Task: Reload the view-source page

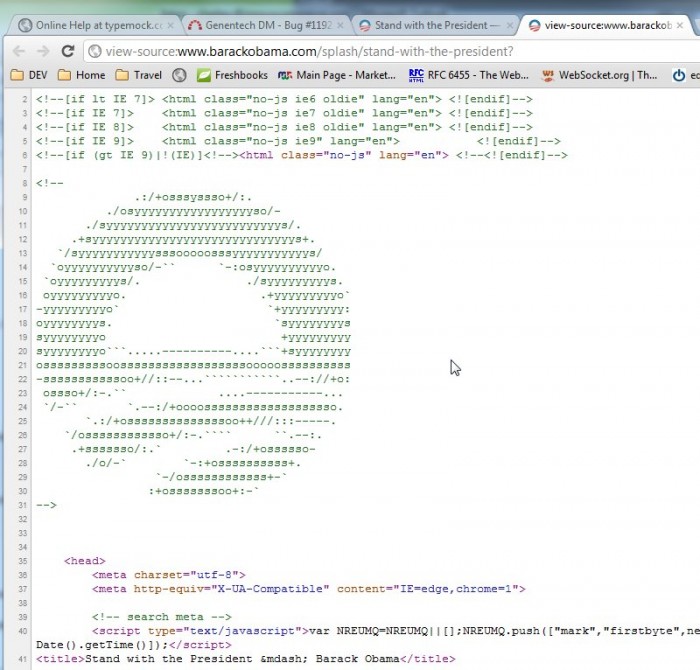Action: click(x=68, y=51)
